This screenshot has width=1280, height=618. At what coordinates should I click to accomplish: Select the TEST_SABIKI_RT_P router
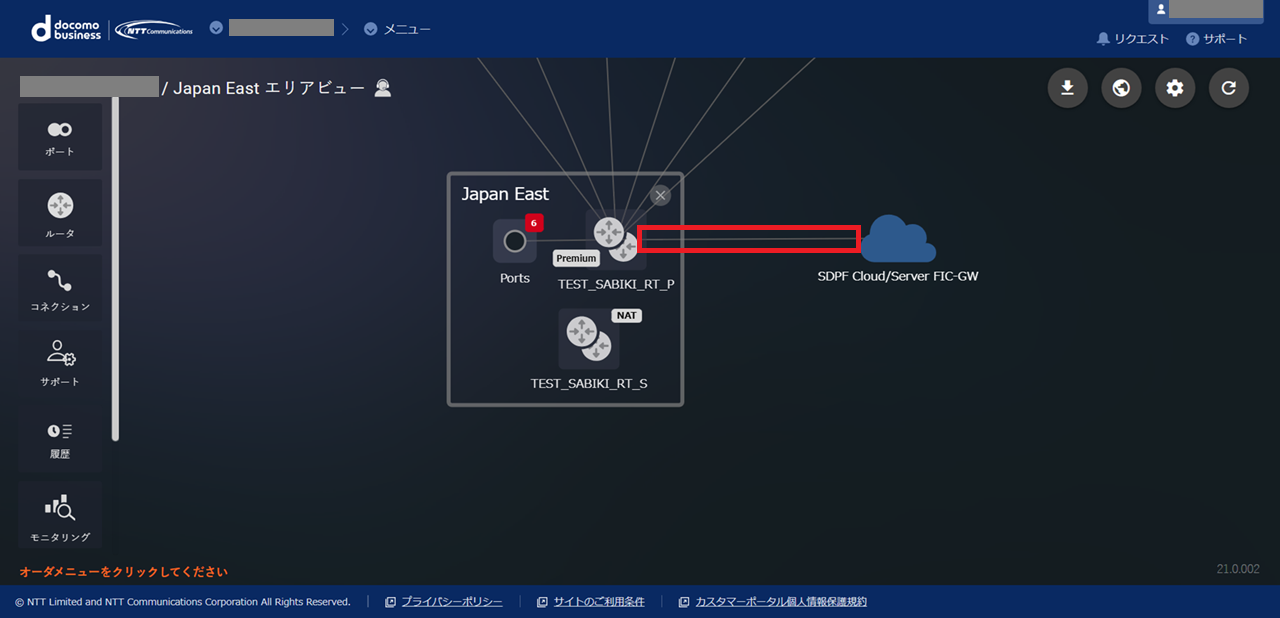614,240
